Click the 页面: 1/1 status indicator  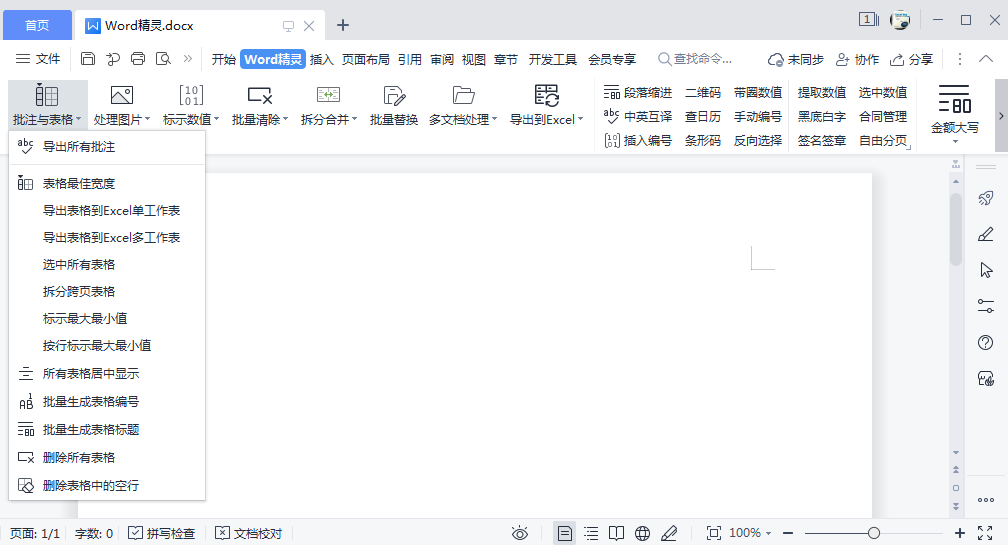pyautogui.click(x=35, y=533)
